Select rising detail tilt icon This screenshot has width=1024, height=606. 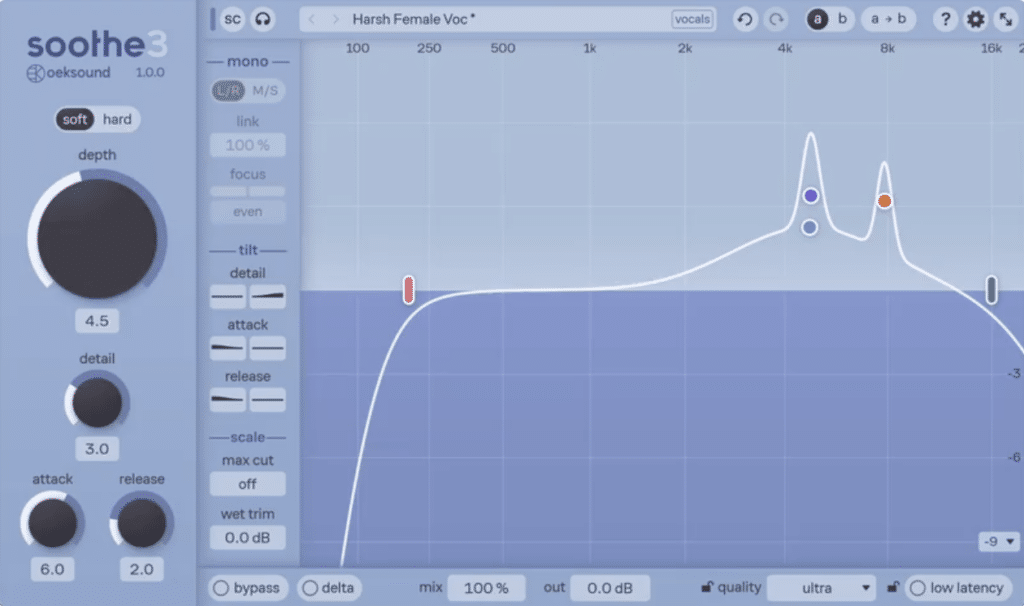(x=267, y=296)
